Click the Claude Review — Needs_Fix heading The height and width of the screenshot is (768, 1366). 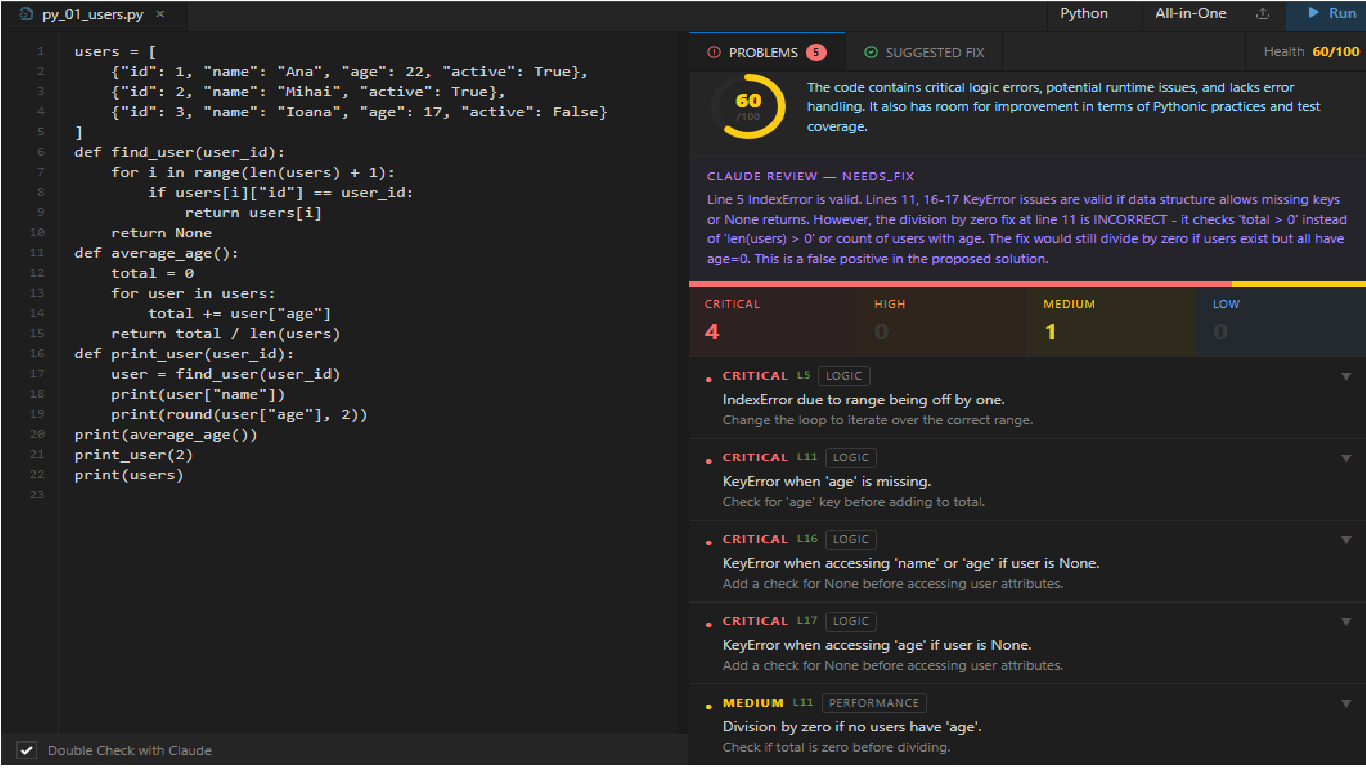click(810, 176)
